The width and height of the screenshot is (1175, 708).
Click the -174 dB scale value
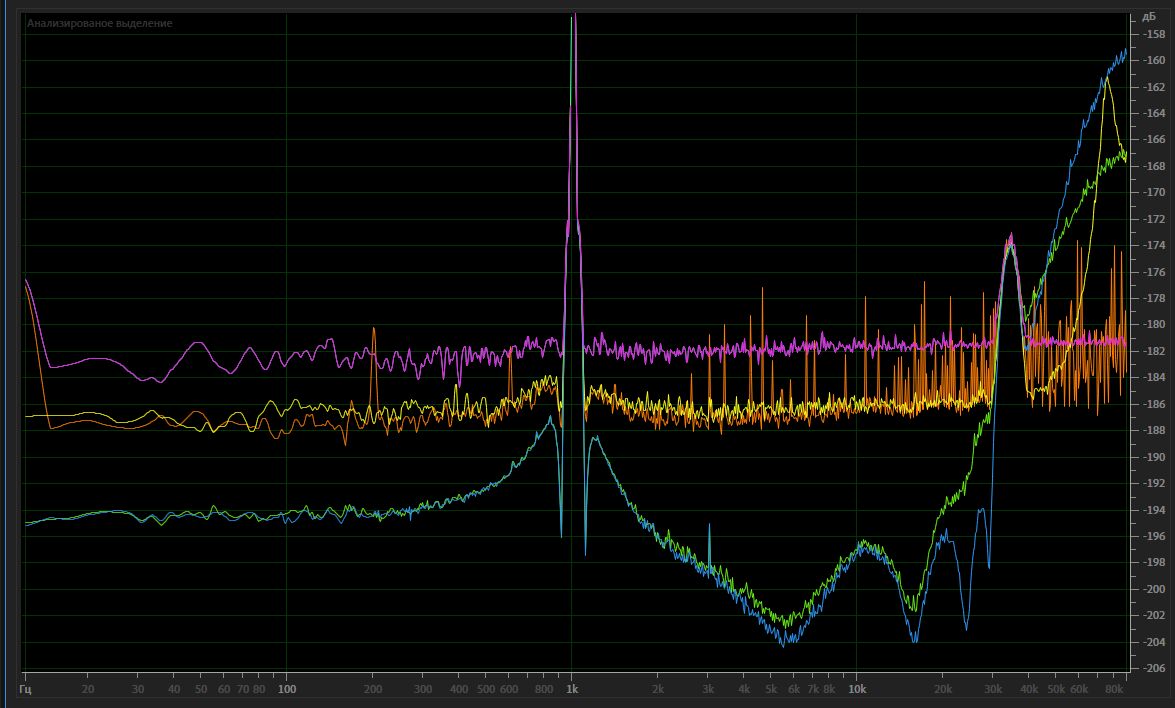pos(1153,245)
